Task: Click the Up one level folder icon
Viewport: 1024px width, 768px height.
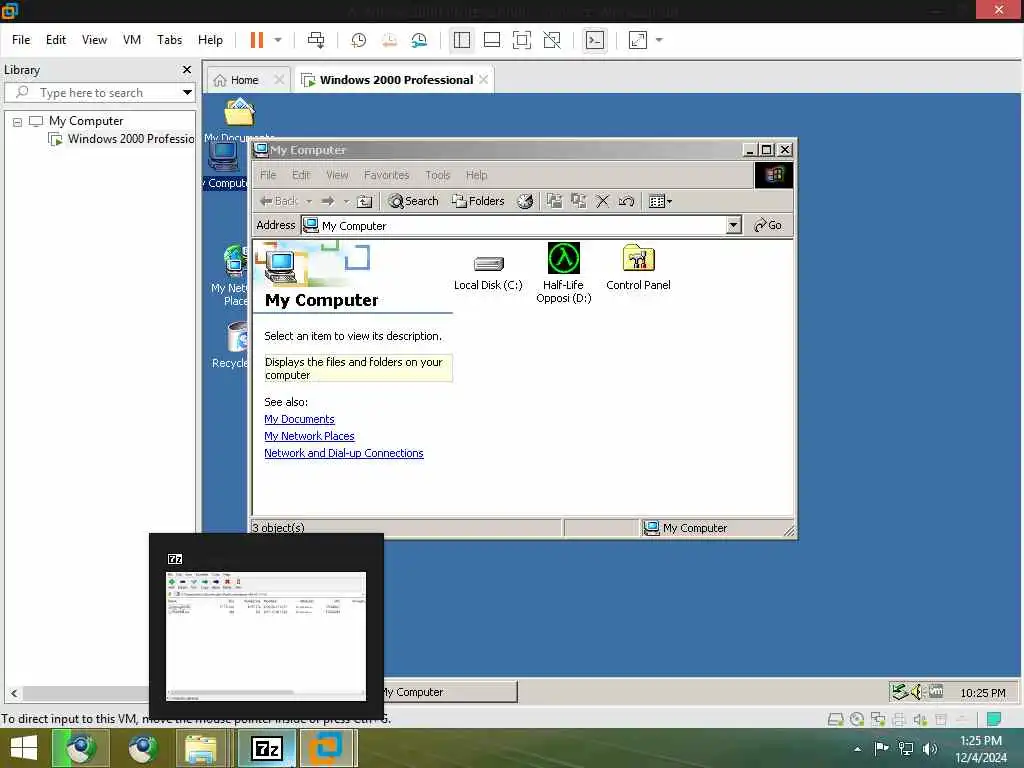Action: [x=365, y=201]
